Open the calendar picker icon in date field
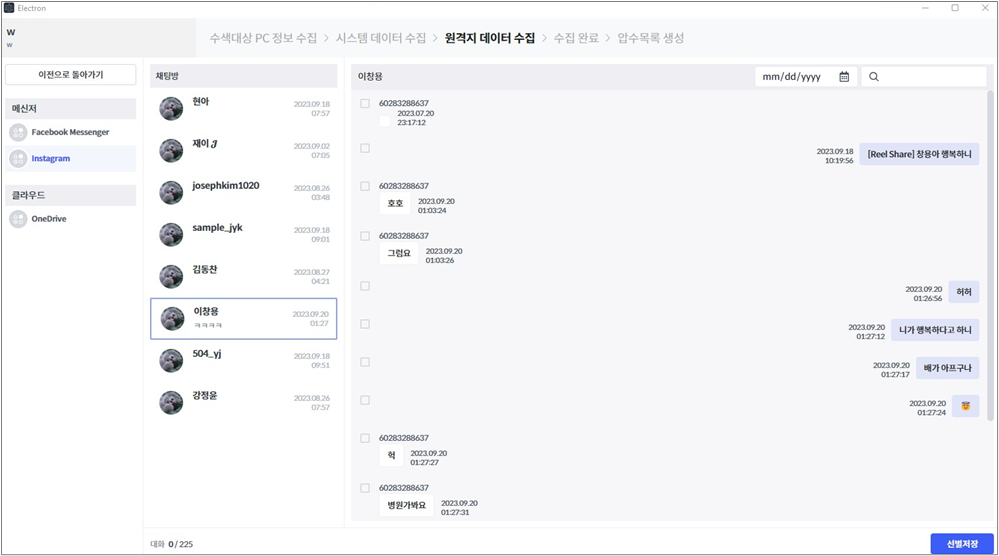 point(844,77)
